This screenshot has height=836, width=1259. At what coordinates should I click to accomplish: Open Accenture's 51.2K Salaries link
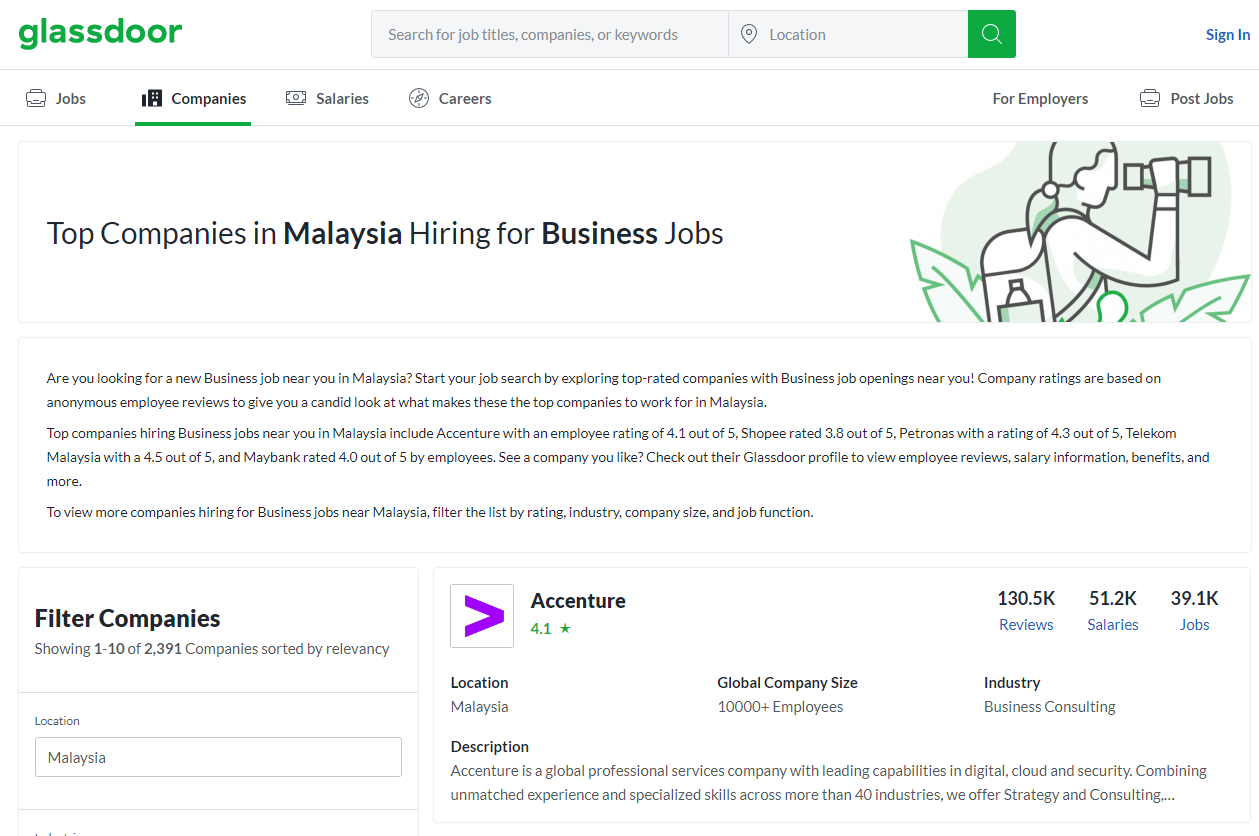[1113, 624]
